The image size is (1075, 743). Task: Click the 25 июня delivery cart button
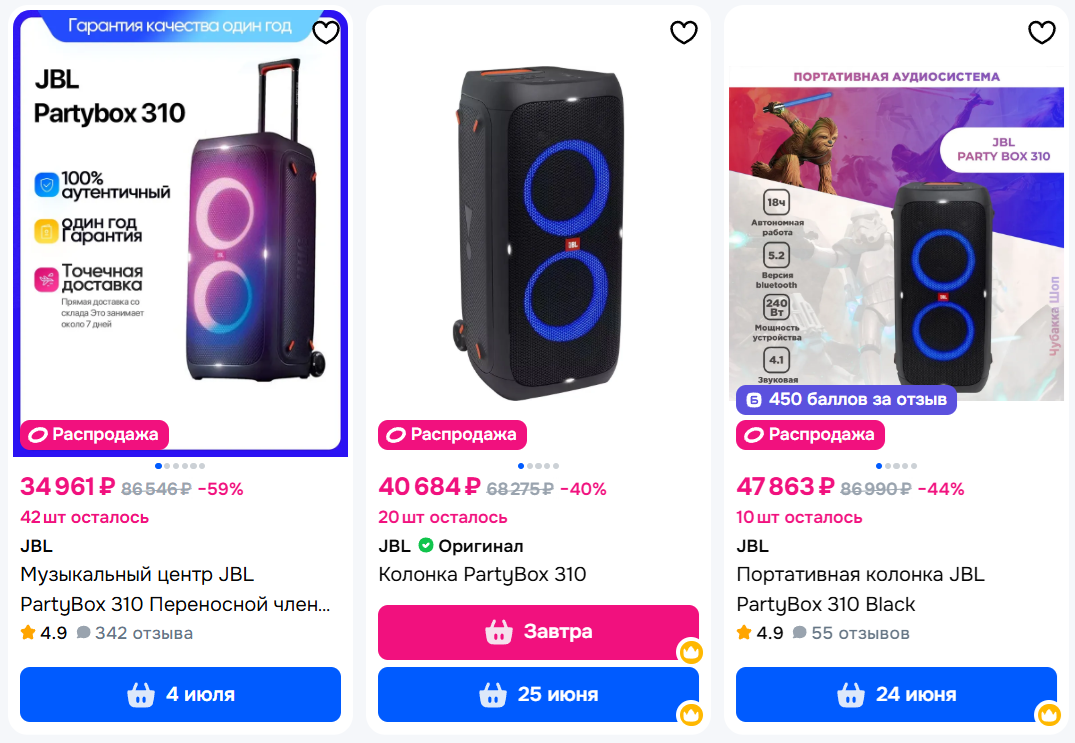pos(538,694)
